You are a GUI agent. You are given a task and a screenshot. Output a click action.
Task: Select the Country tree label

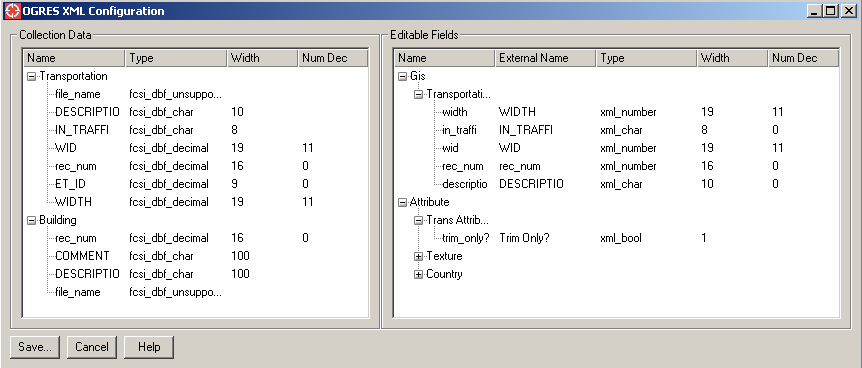tap(444, 274)
